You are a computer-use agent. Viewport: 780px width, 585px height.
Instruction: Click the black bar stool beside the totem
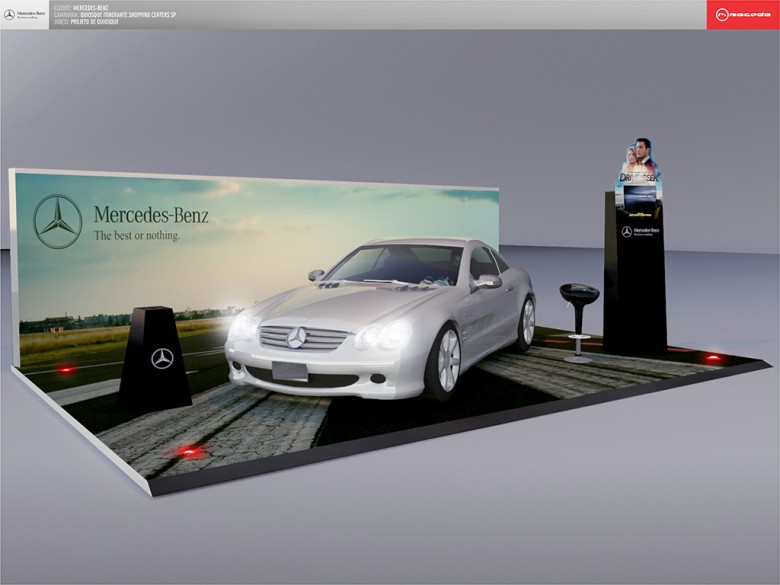[579, 322]
